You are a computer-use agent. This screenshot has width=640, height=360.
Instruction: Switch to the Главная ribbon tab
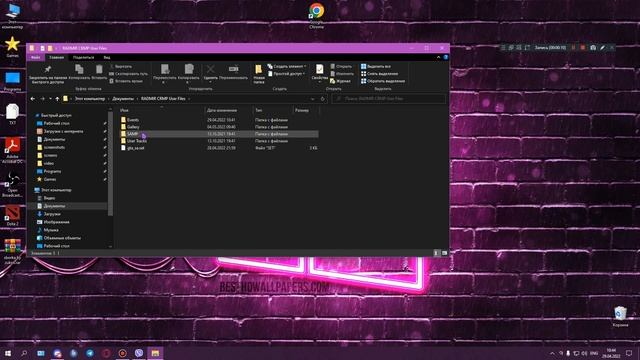coord(56,57)
